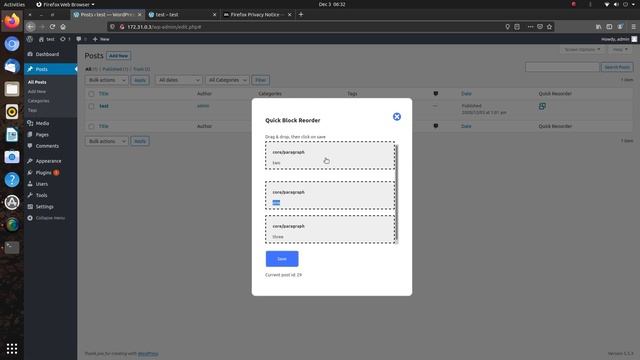Reload the current page
Screen dimensions: 640x360
[52, 27]
